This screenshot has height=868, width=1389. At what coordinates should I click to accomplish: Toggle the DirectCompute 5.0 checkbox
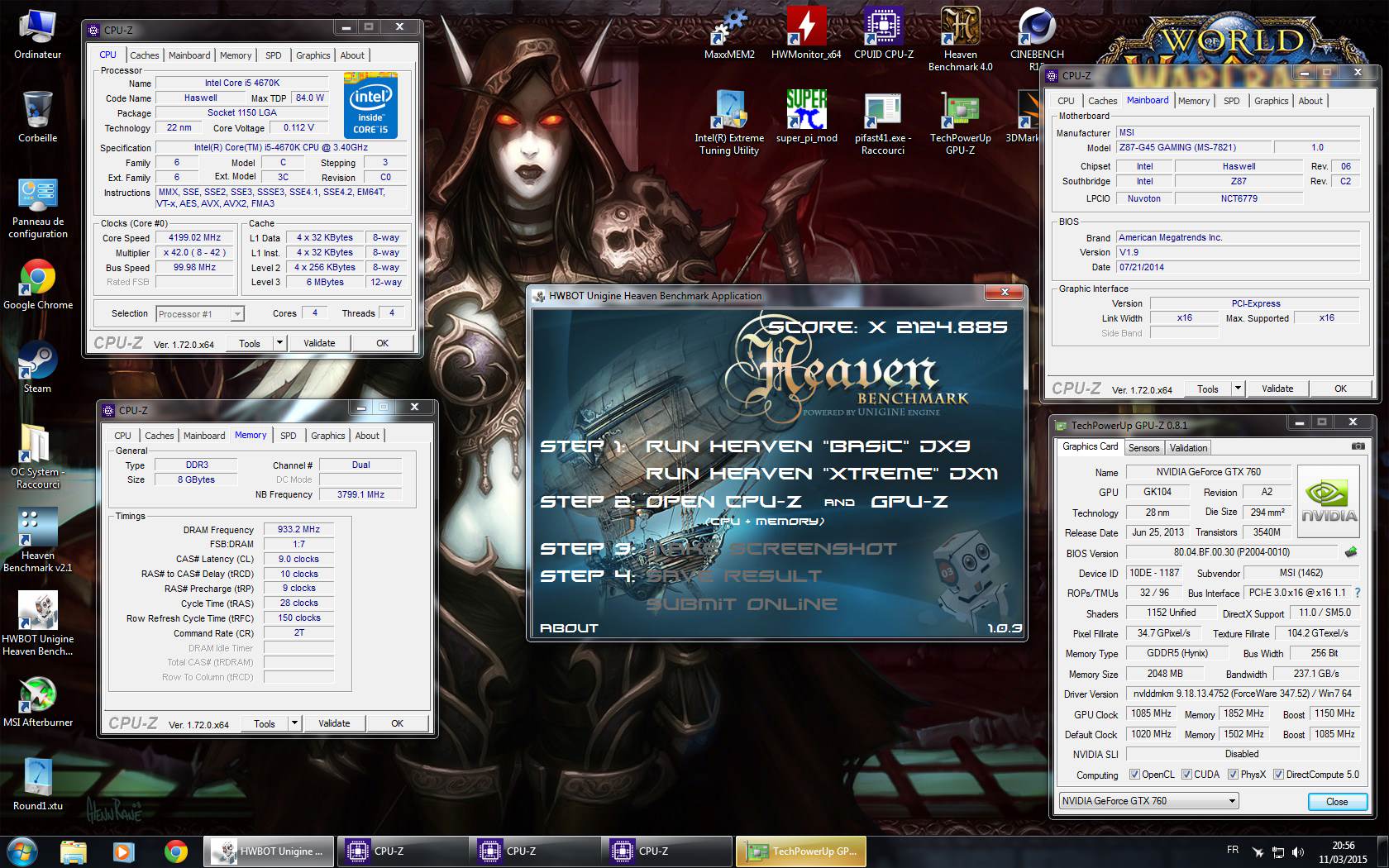1278,775
